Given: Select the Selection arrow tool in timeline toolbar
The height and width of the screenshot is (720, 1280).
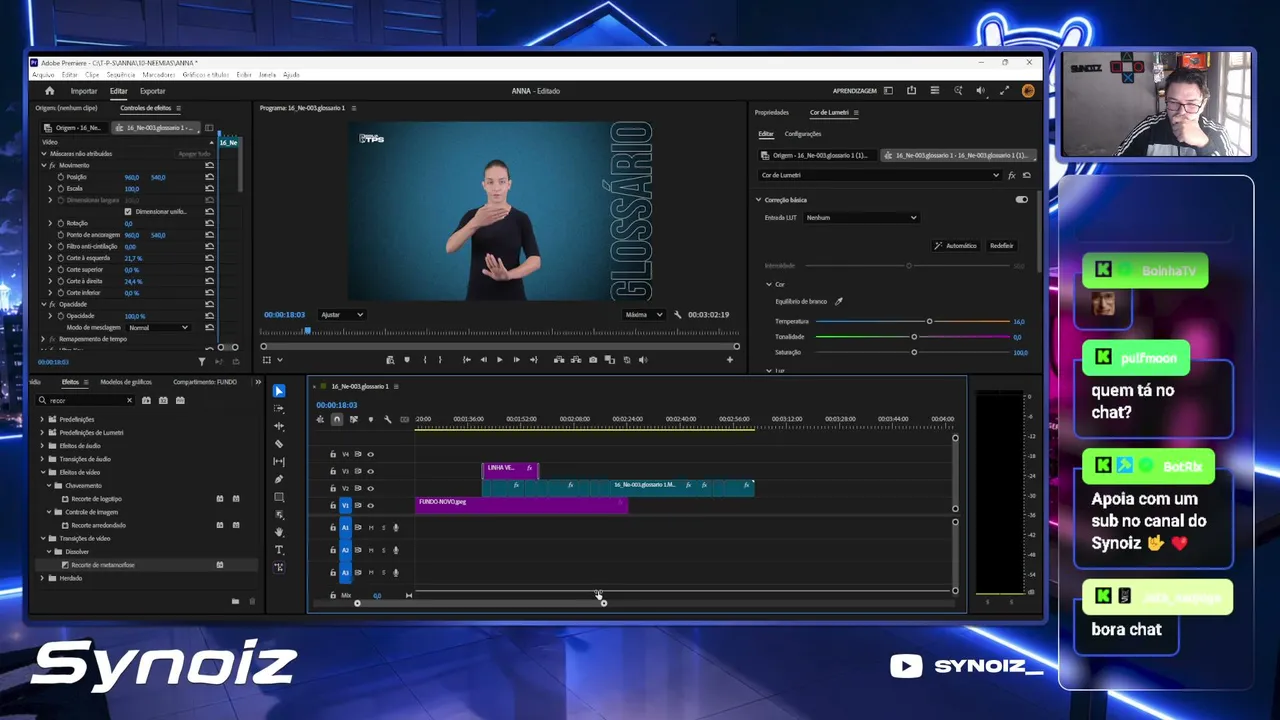Looking at the screenshot, I should 279,391.
